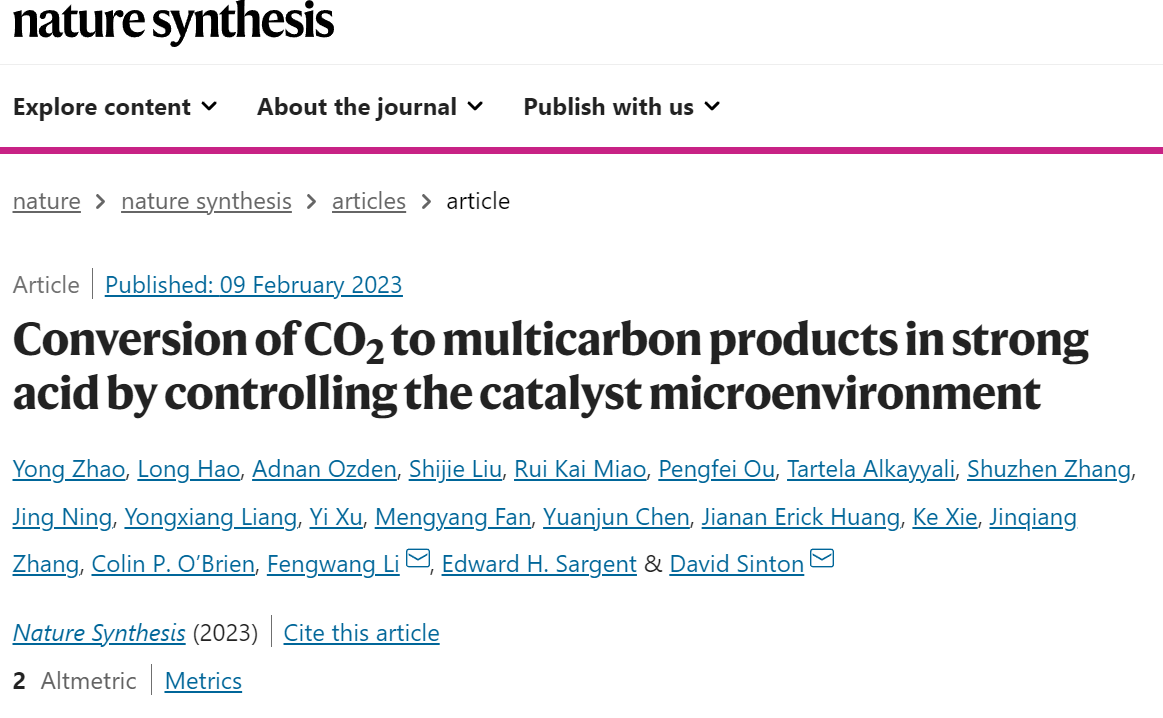The image size is (1163, 718).
Task: Open Colin P. O'Brien author link
Action: point(173,564)
